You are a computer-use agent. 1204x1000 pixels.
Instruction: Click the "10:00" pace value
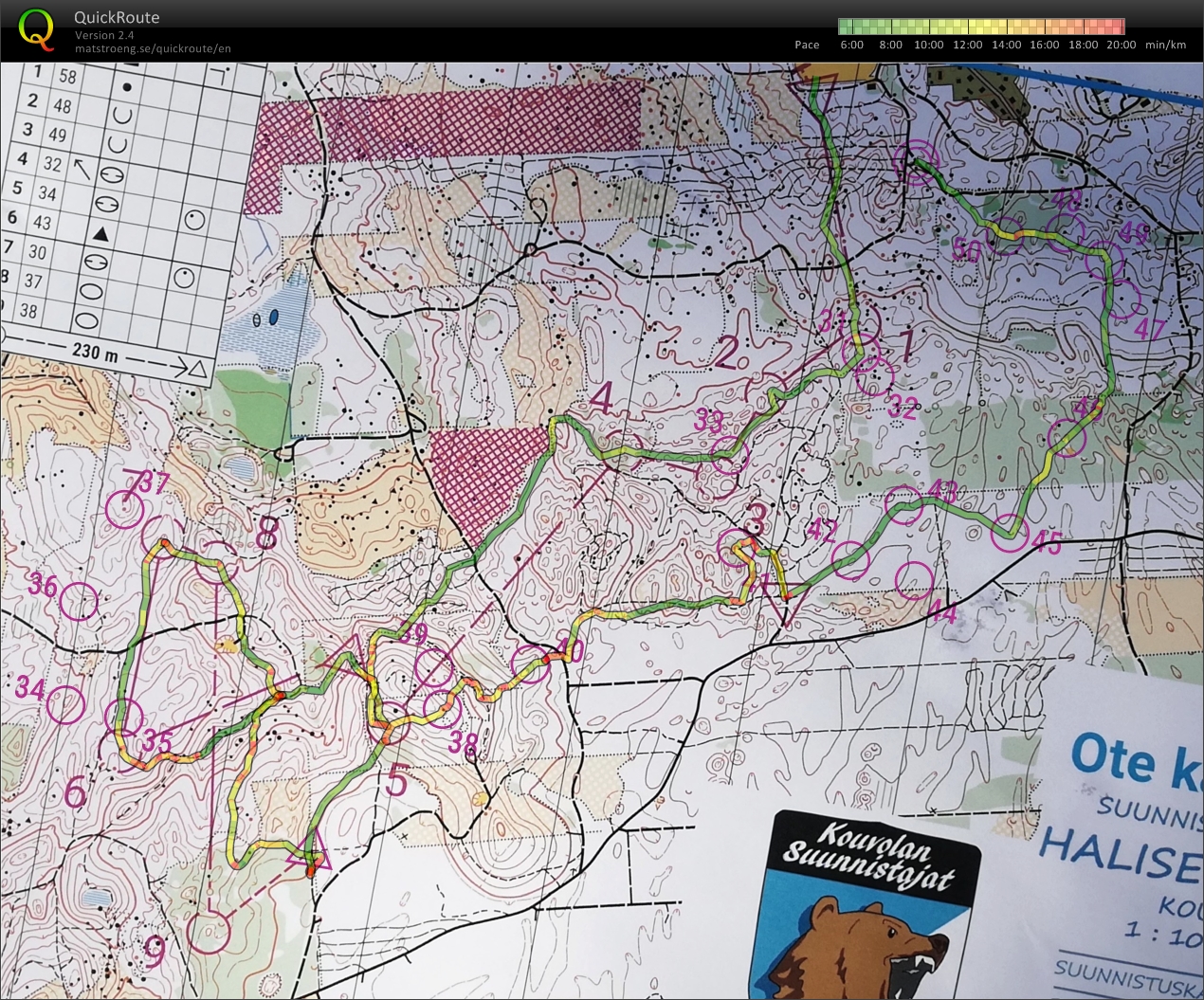pyautogui.click(x=928, y=45)
